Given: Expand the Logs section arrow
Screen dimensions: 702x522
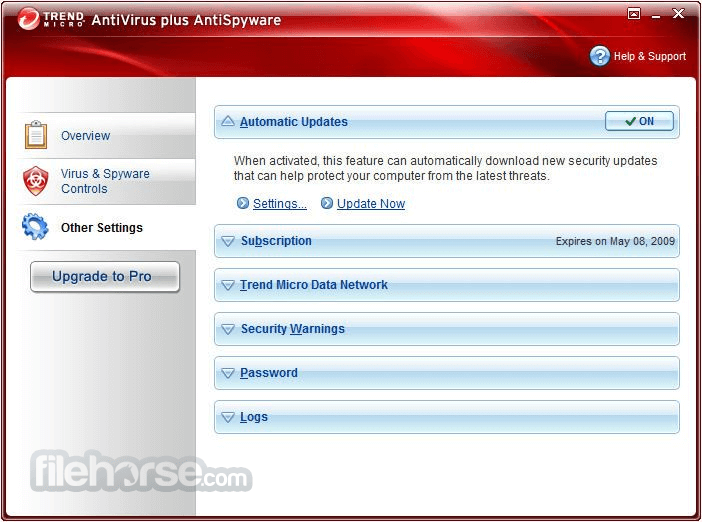Looking at the screenshot, I should 228,417.
